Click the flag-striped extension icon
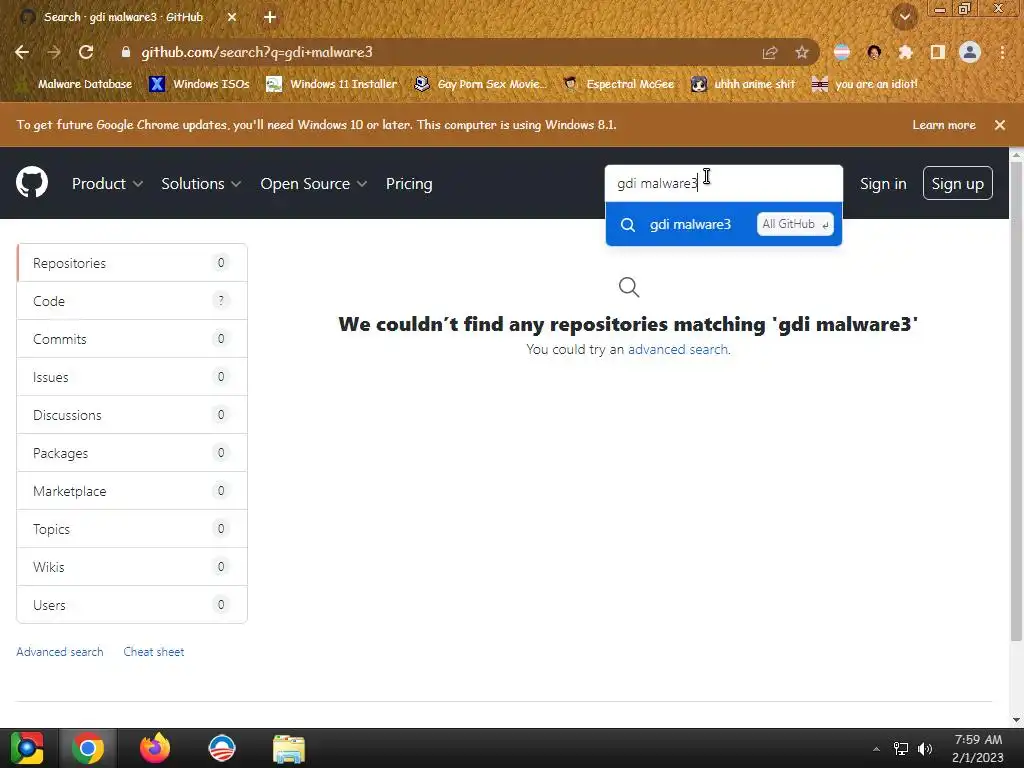 coord(842,52)
